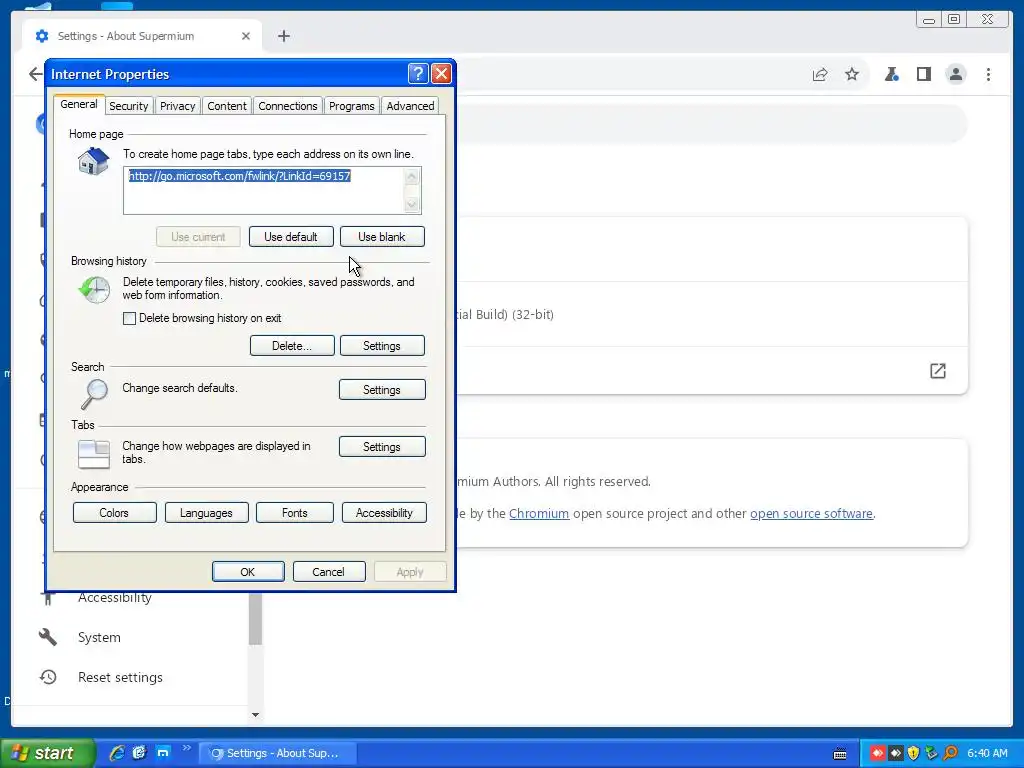Enable Delete browsing history on exit
Viewport: 1024px width, 768px height.
coord(129,318)
